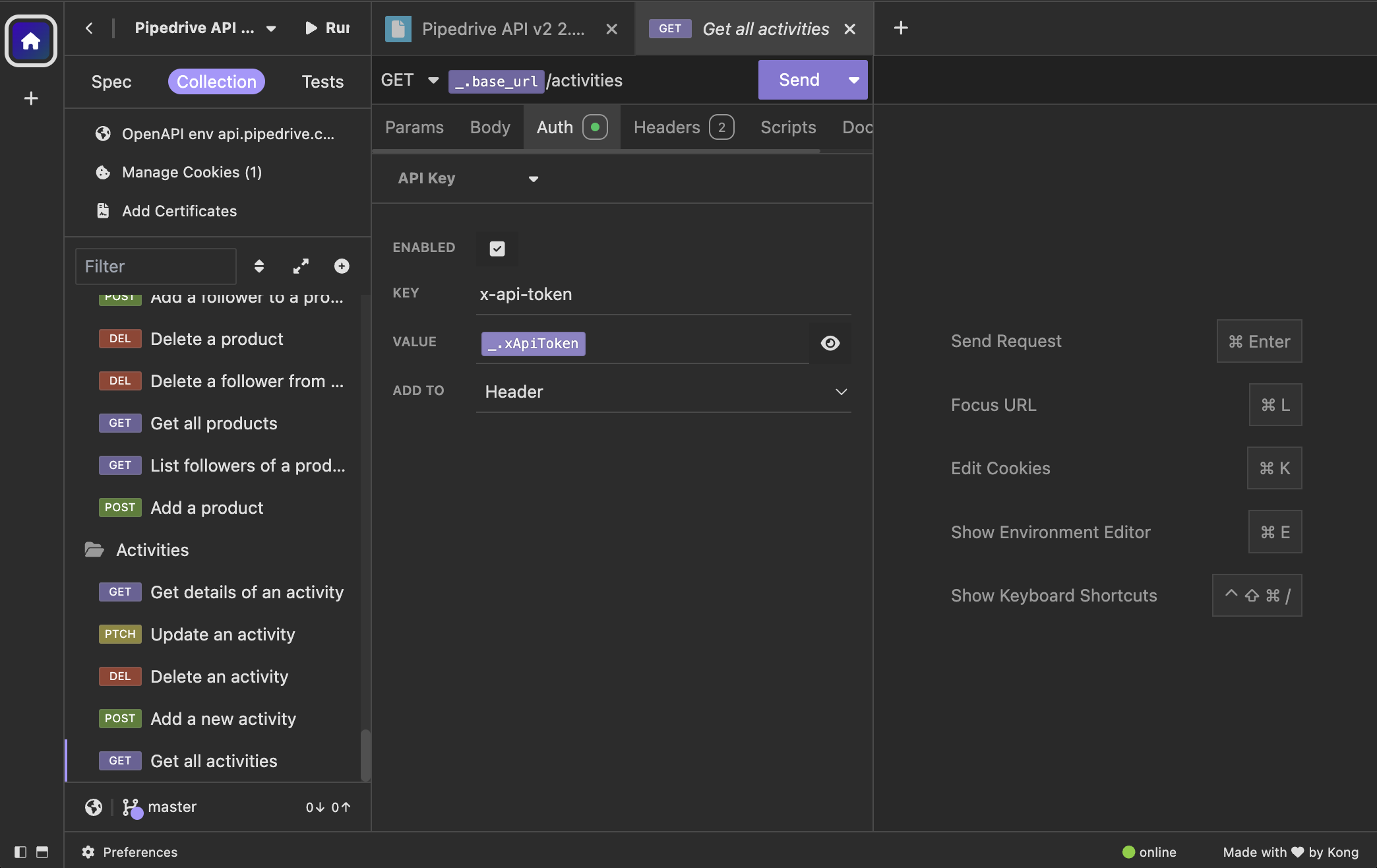Click the Manage Cookies cookie icon
Screen dimensions: 1377x868
[x=103, y=172]
